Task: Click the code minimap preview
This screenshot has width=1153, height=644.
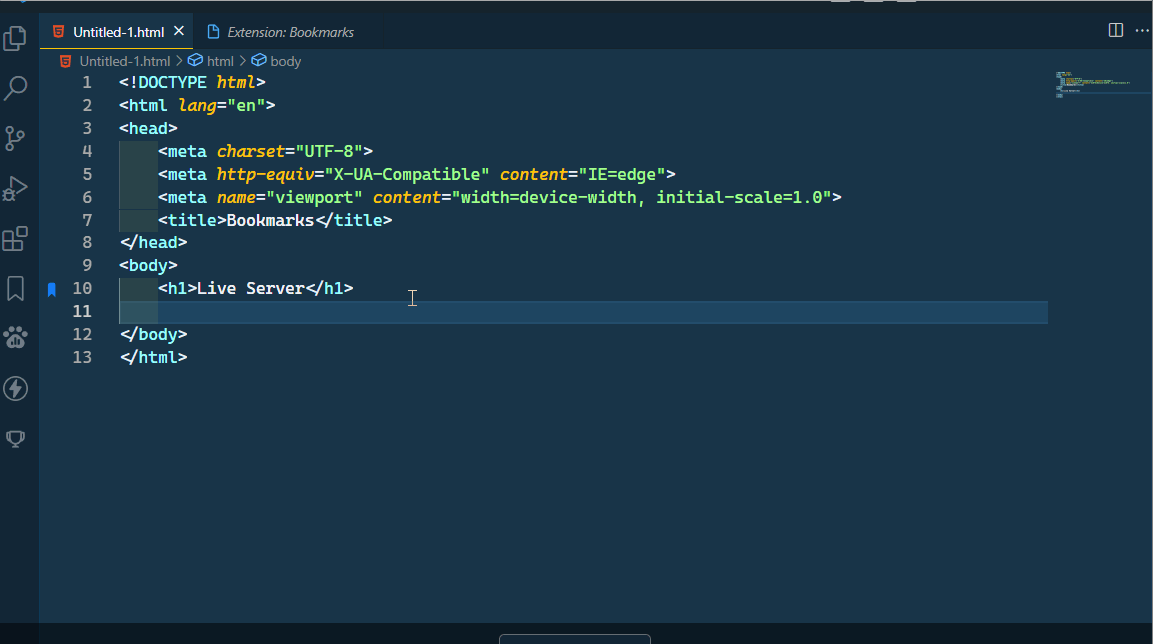Action: (x=1092, y=85)
